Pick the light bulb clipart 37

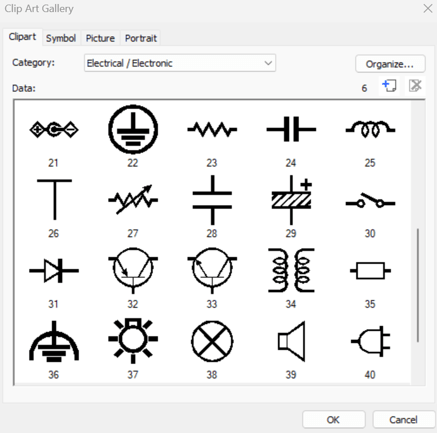coord(133,341)
